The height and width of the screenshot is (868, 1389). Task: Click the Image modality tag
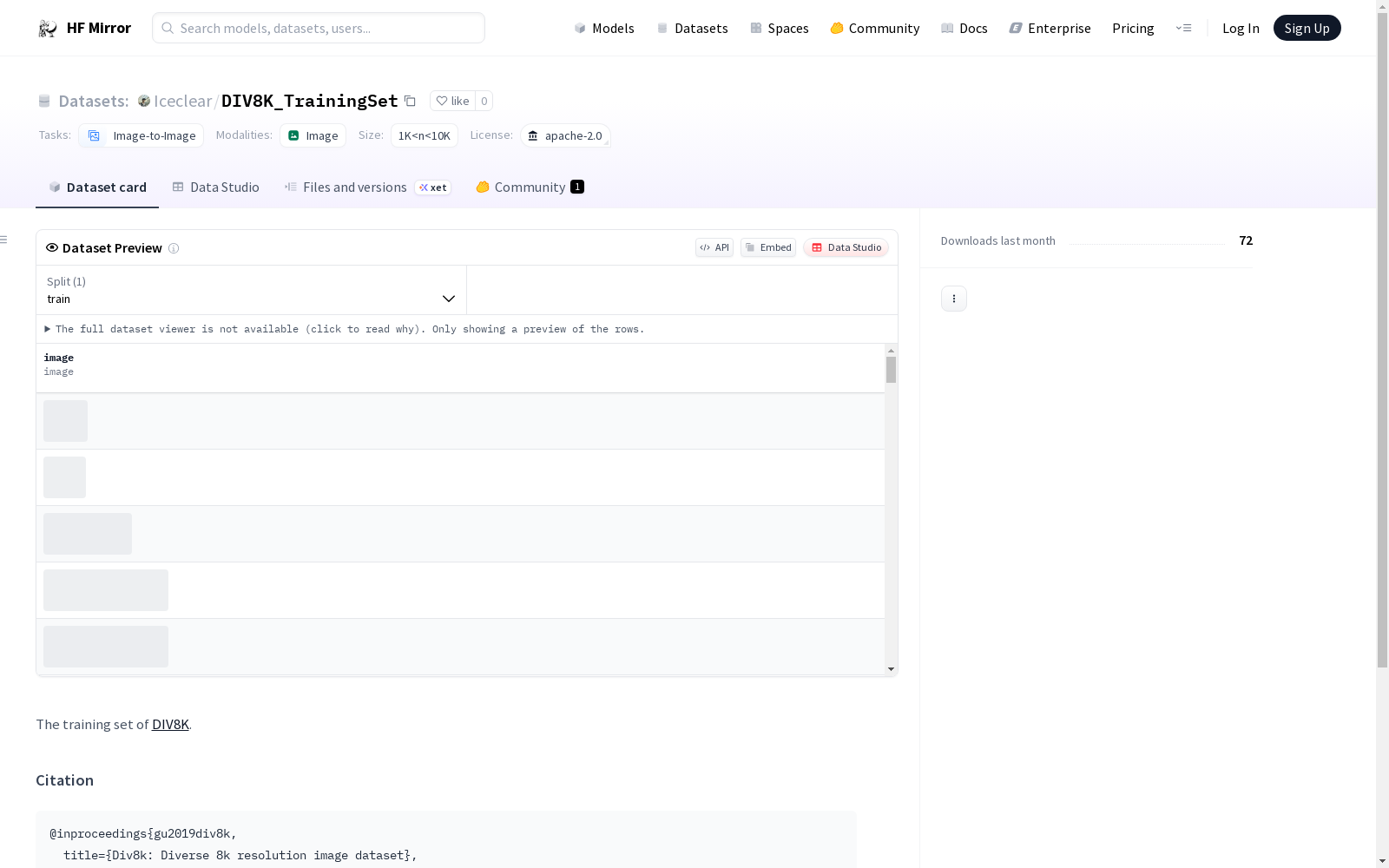click(313, 135)
